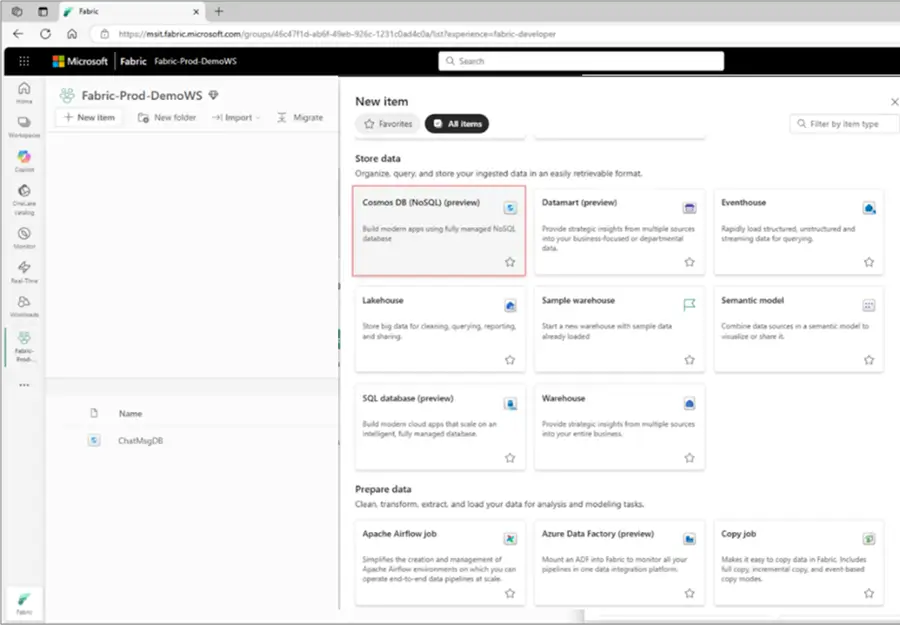Close the New item panel
Viewport: 900px width, 625px height.
coord(894,102)
